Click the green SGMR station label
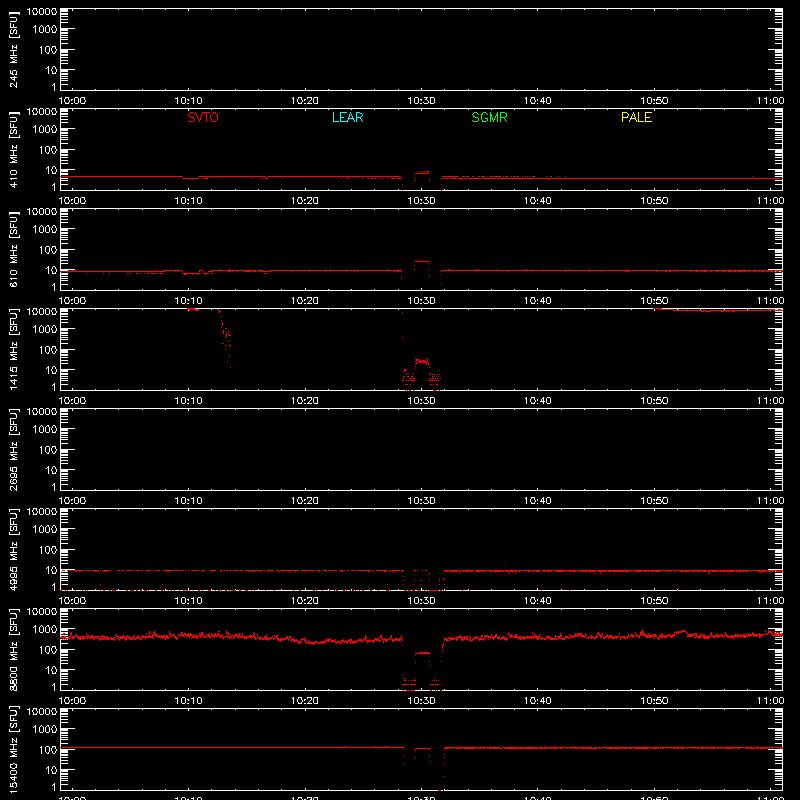The height and width of the screenshot is (800, 800). tap(489, 117)
